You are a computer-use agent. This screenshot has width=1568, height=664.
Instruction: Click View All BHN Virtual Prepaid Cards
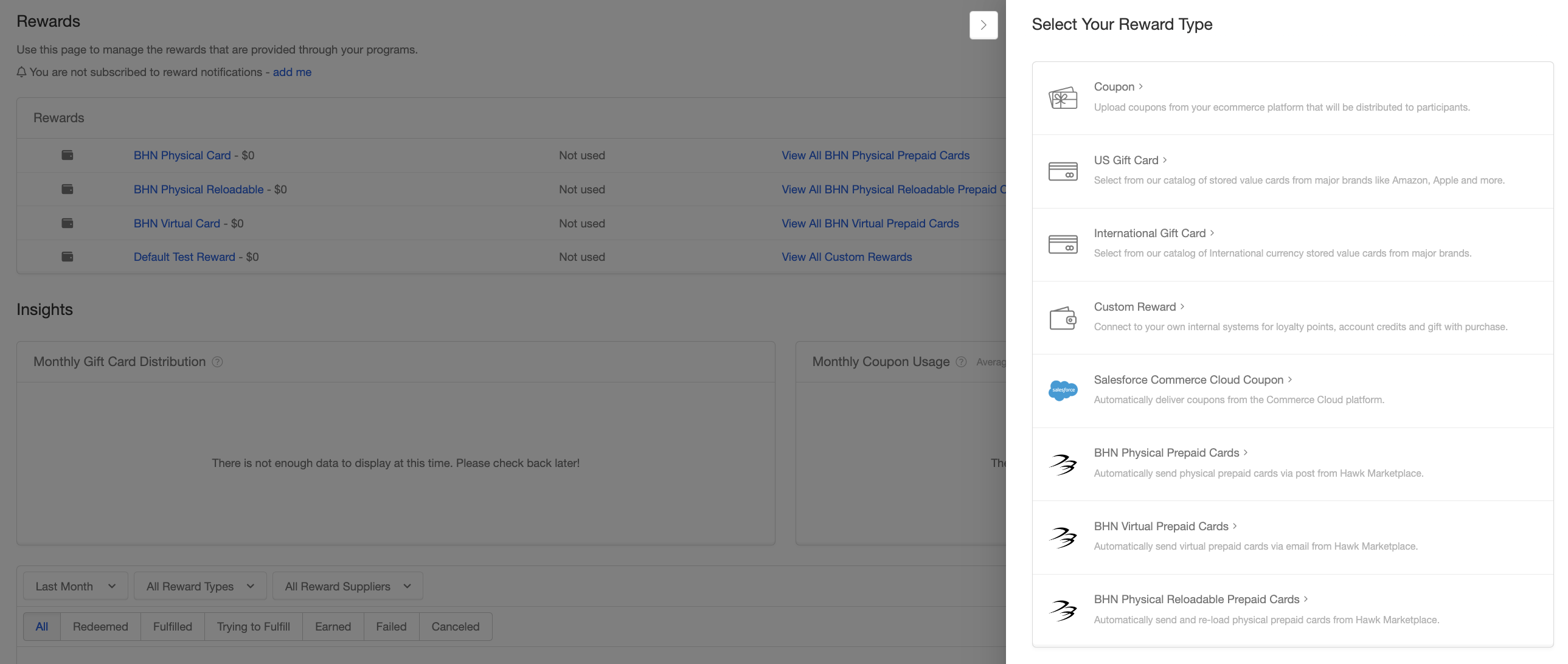tap(870, 223)
